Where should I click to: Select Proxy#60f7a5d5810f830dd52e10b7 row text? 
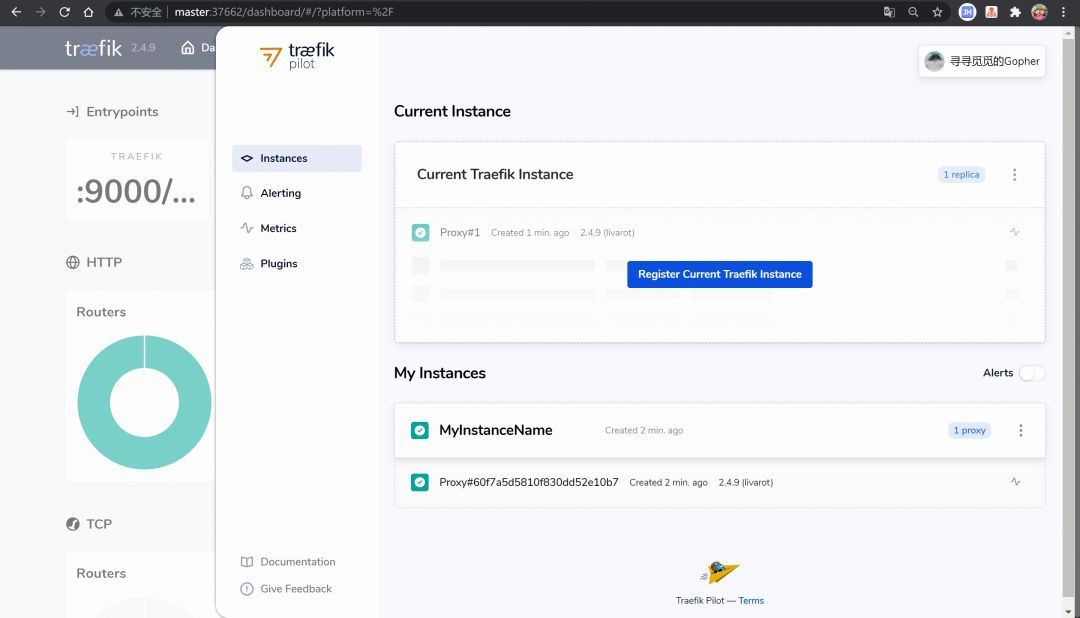click(x=528, y=482)
